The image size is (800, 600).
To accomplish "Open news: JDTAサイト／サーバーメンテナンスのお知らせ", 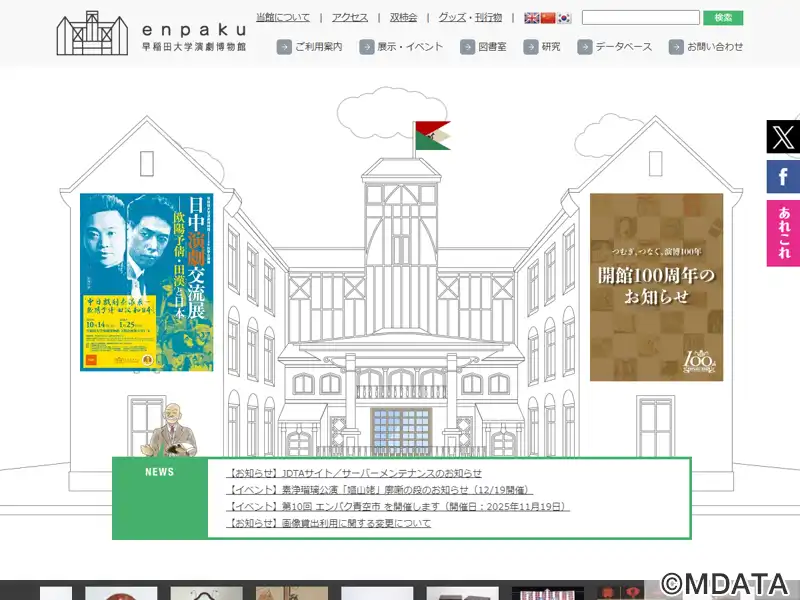I will point(354,473).
